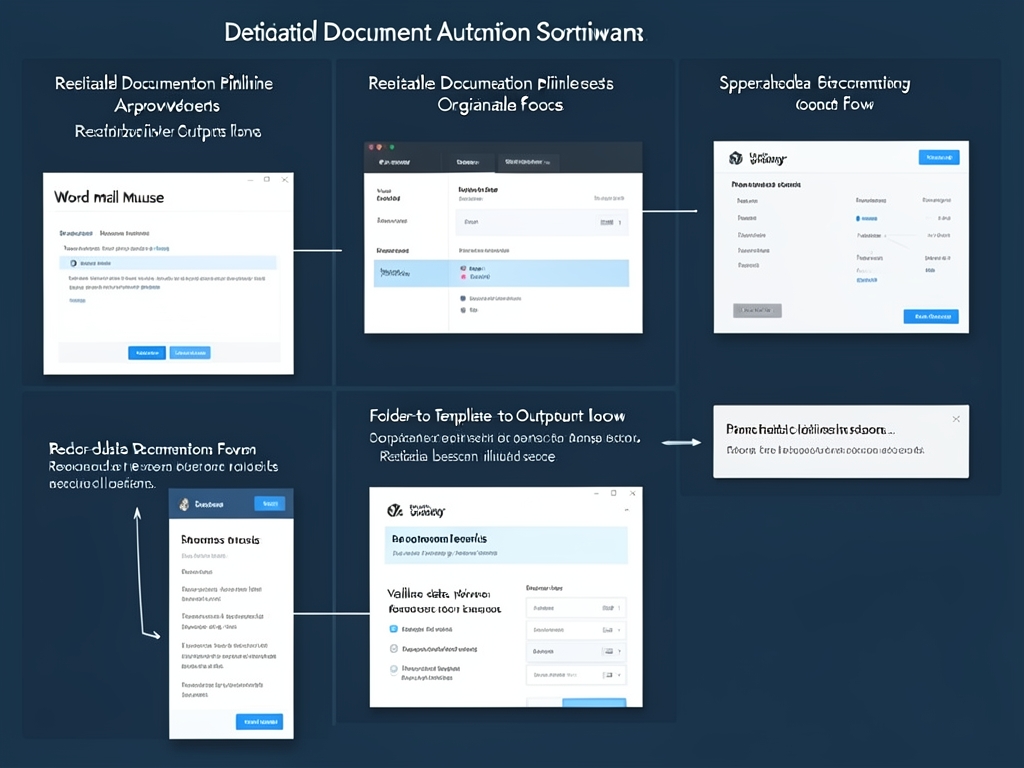Image resolution: width=1024 pixels, height=768 pixels.
Task: Click the blue button in the top-right window header
Action: [x=939, y=157]
